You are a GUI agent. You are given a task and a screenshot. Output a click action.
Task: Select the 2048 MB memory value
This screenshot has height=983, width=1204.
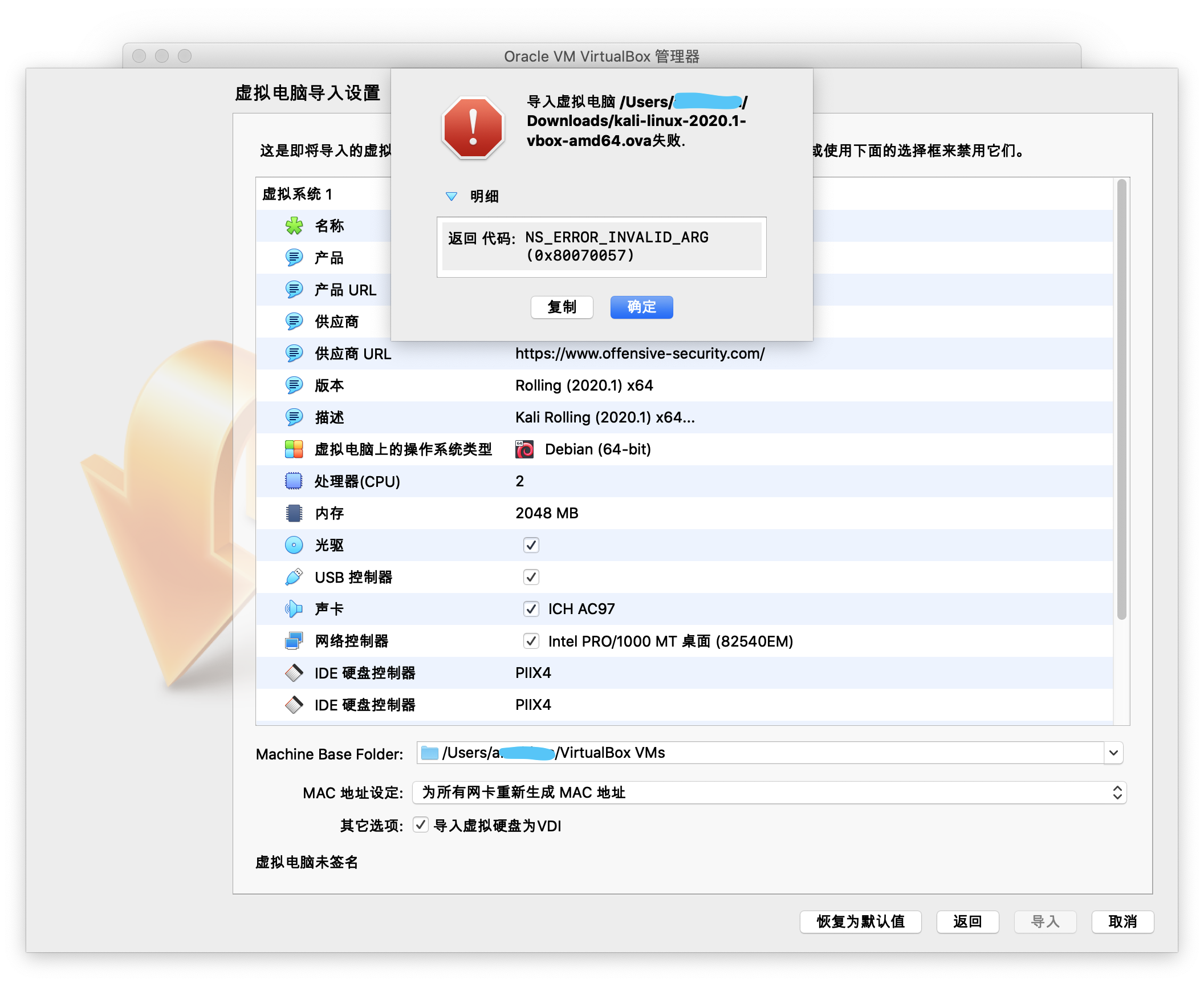point(547,513)
